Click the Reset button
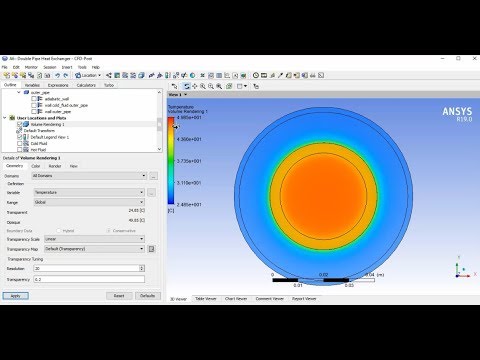Viewport: 480px width, 360px height. pos(119,296)
